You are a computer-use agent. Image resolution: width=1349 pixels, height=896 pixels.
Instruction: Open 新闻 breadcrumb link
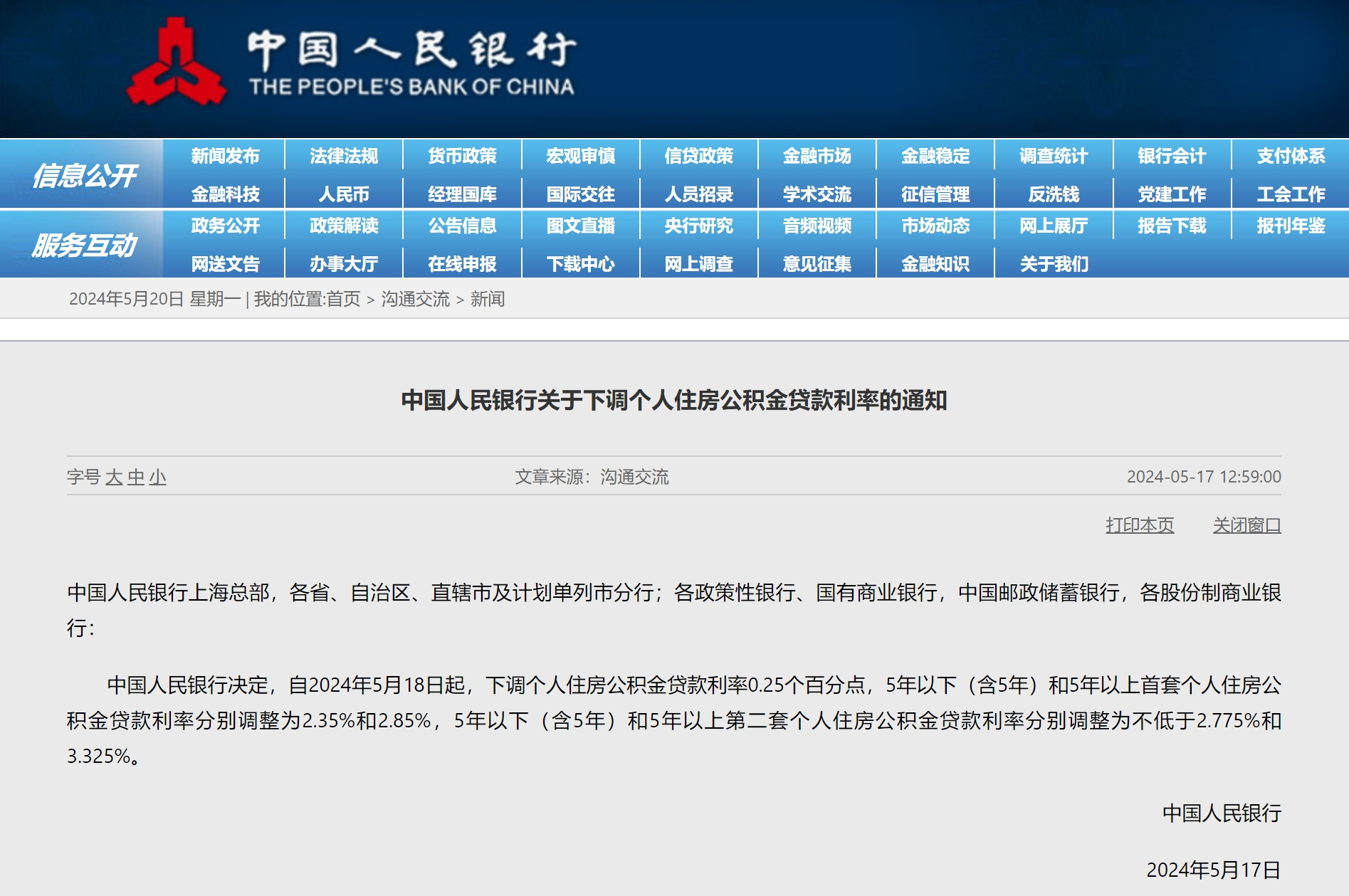click(488, 299)
